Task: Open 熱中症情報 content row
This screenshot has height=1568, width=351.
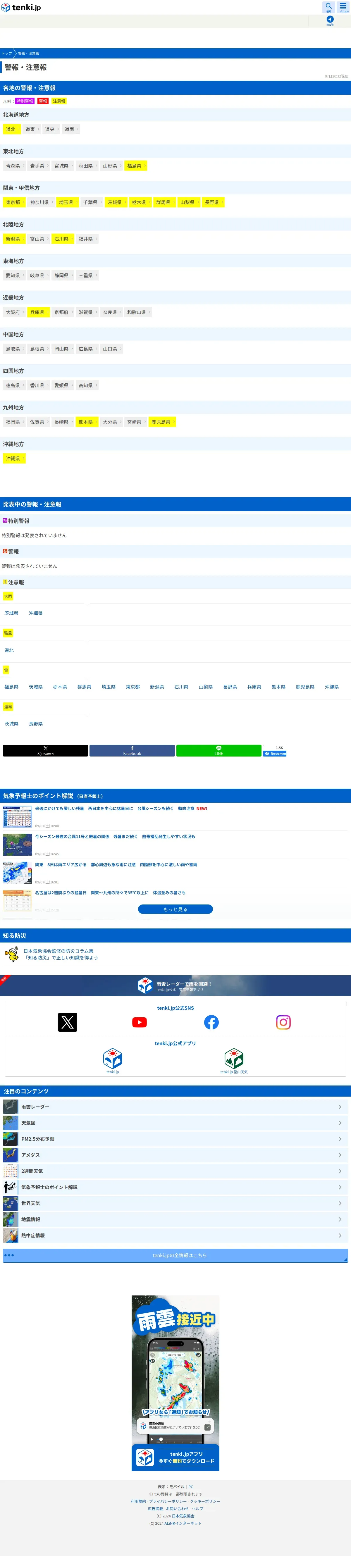Action: tap(175, 1236)
